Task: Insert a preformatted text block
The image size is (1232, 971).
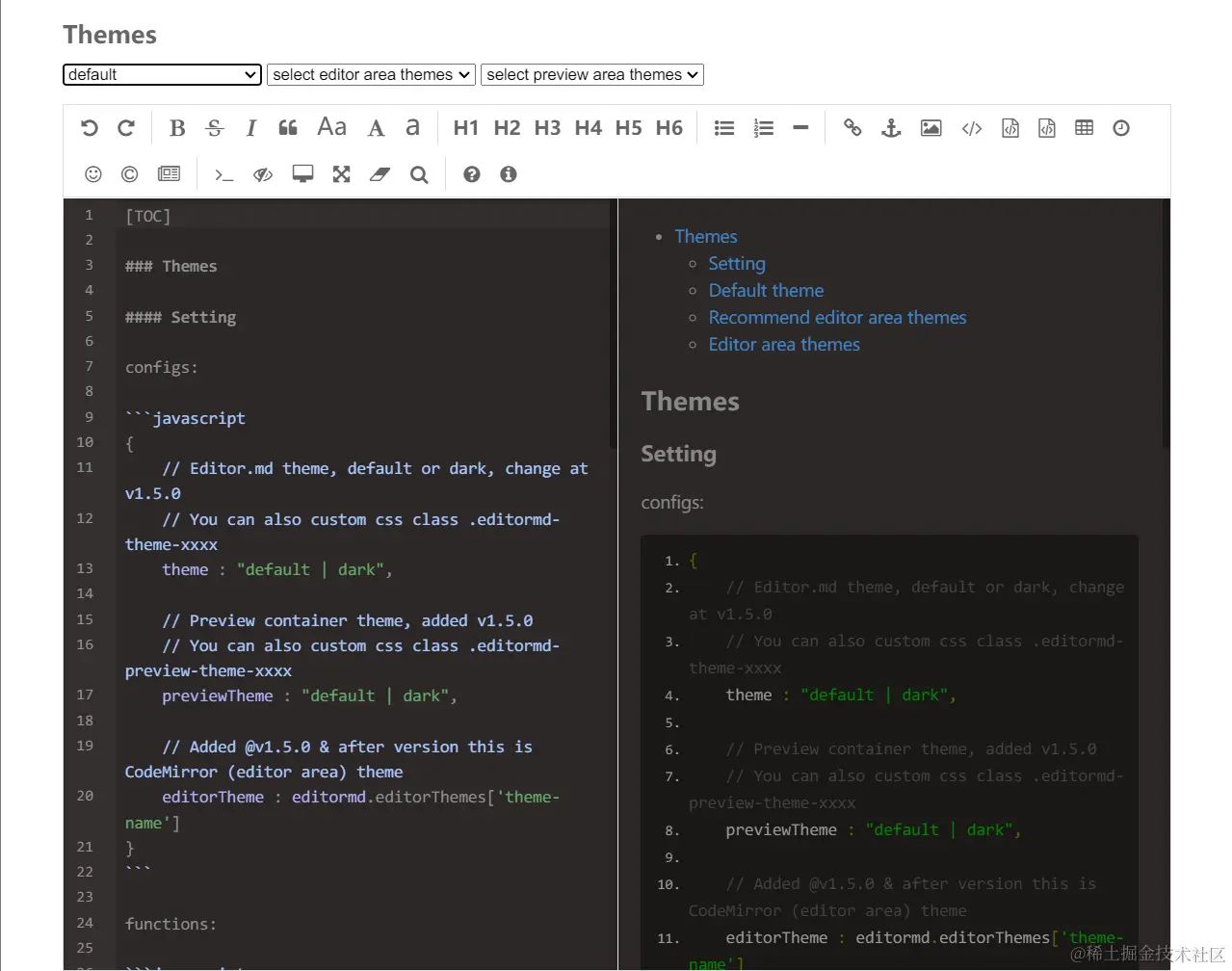Action: 1010,128
